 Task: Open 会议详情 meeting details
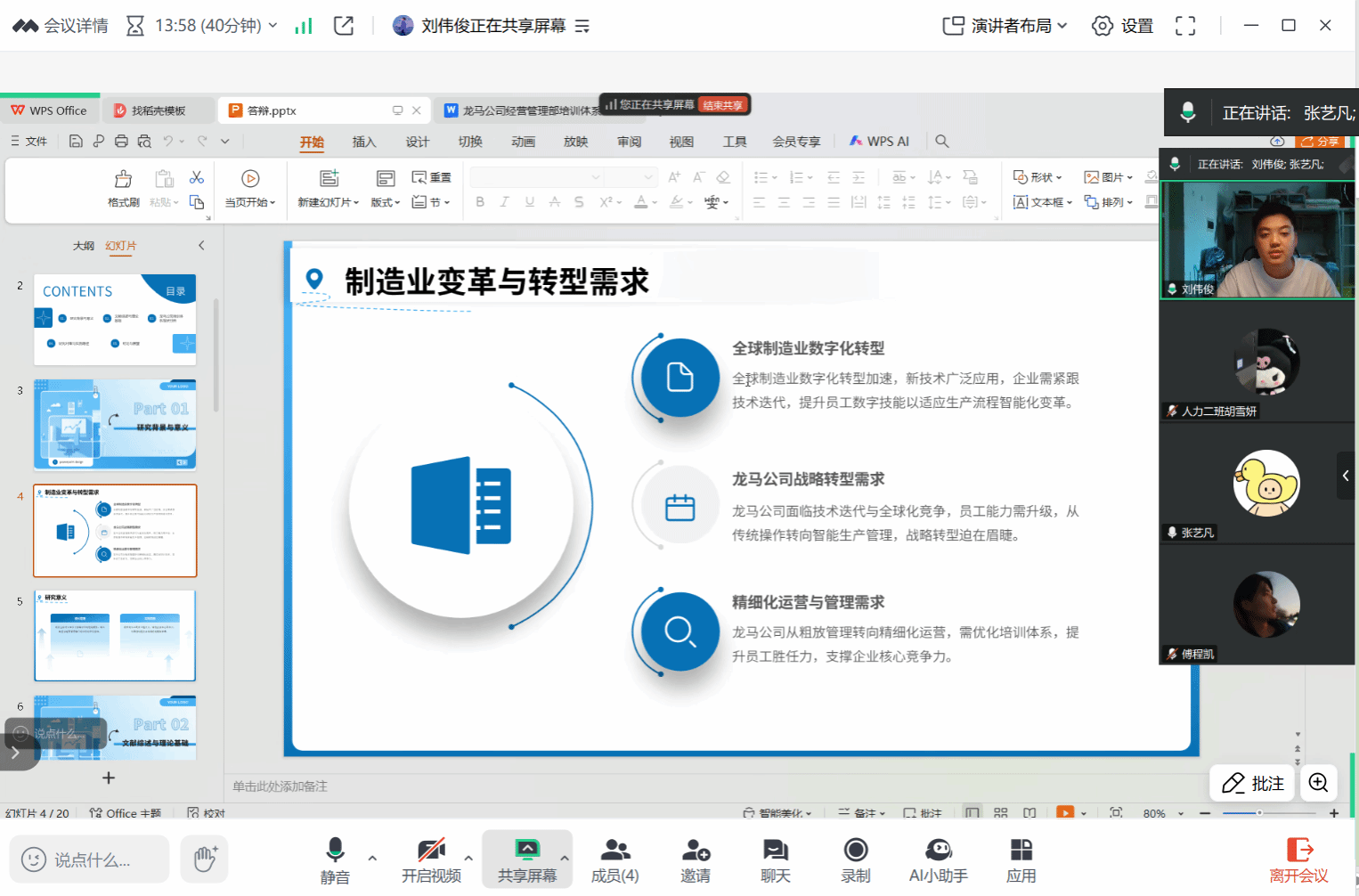61,26
